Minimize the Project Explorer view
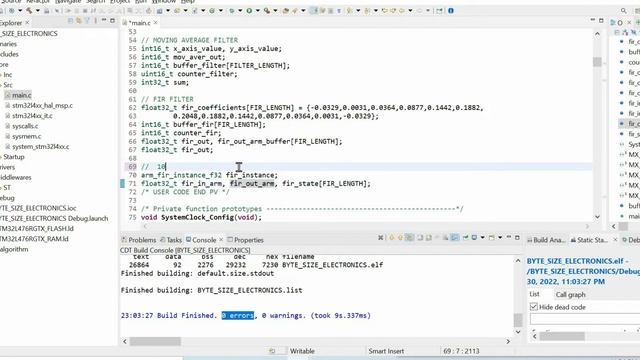The image size is (640, 360). tap(104, 20)
